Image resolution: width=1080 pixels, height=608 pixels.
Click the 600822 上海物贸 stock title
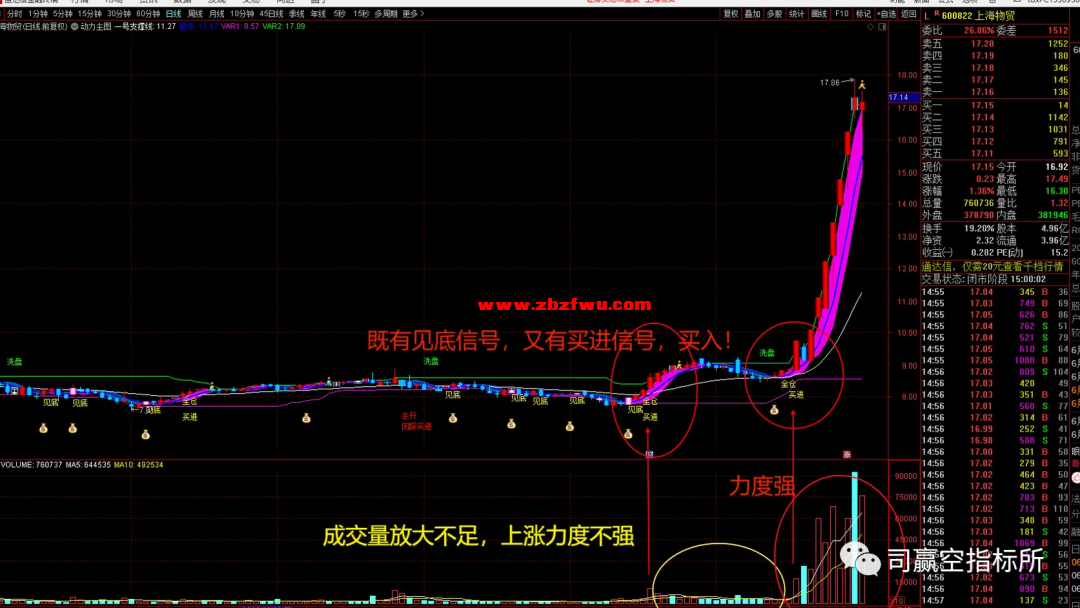pos(978,16)
